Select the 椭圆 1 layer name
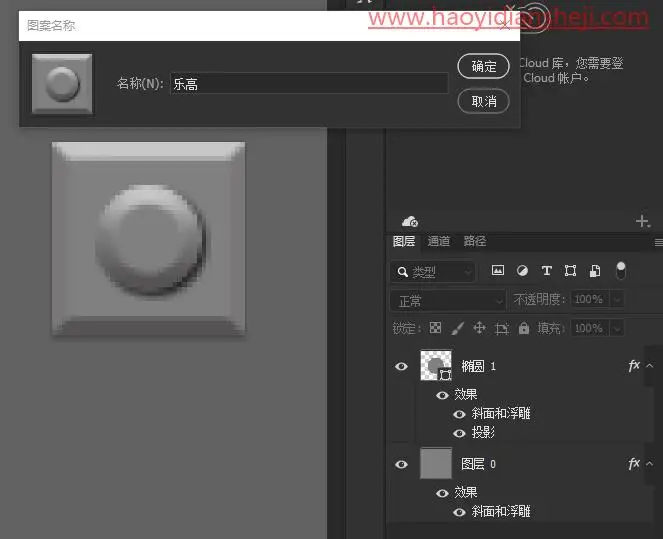 [x=478, y=366]
